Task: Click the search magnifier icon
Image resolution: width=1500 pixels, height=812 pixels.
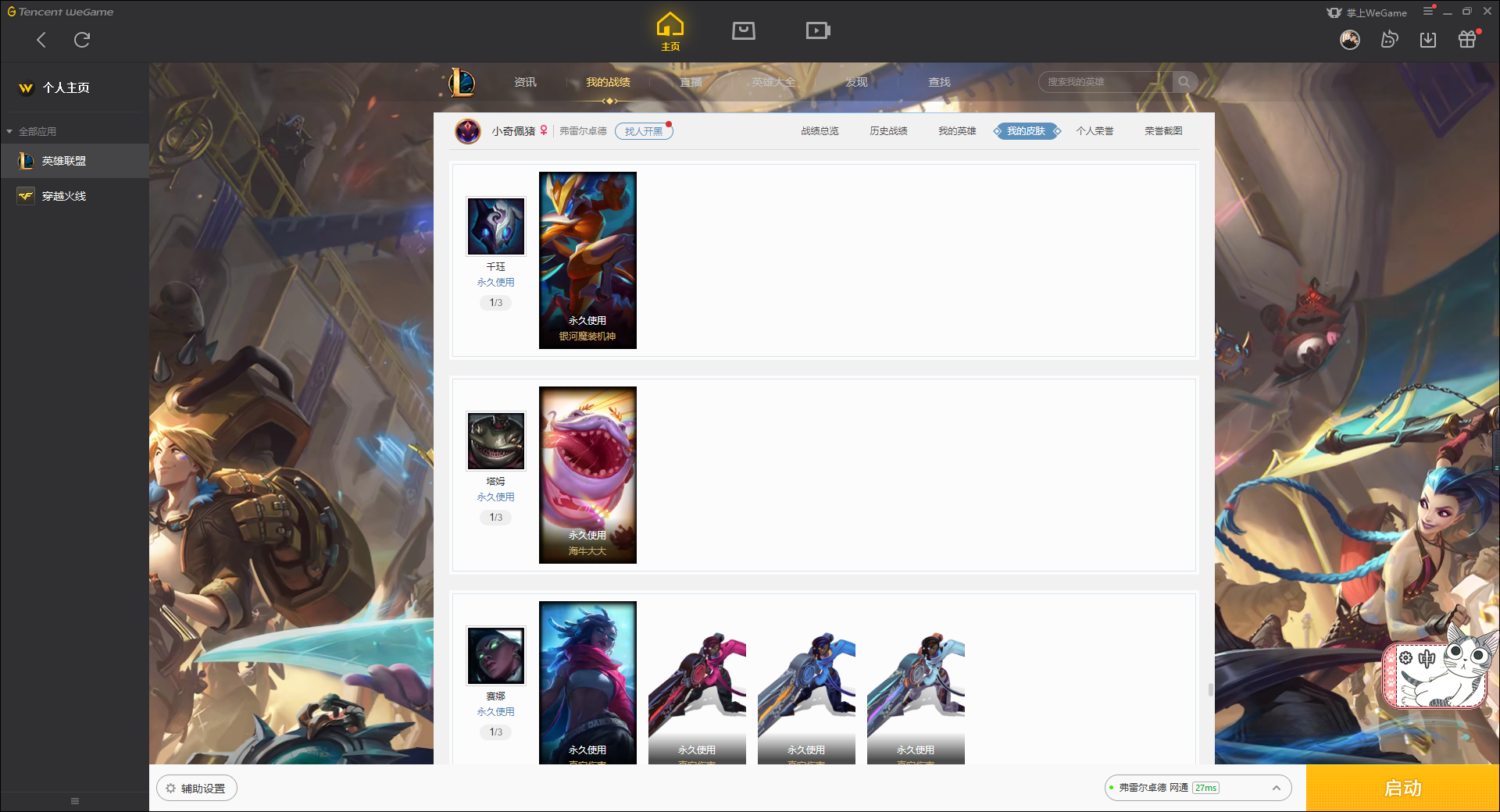Action: click(x=1184, y=82)
